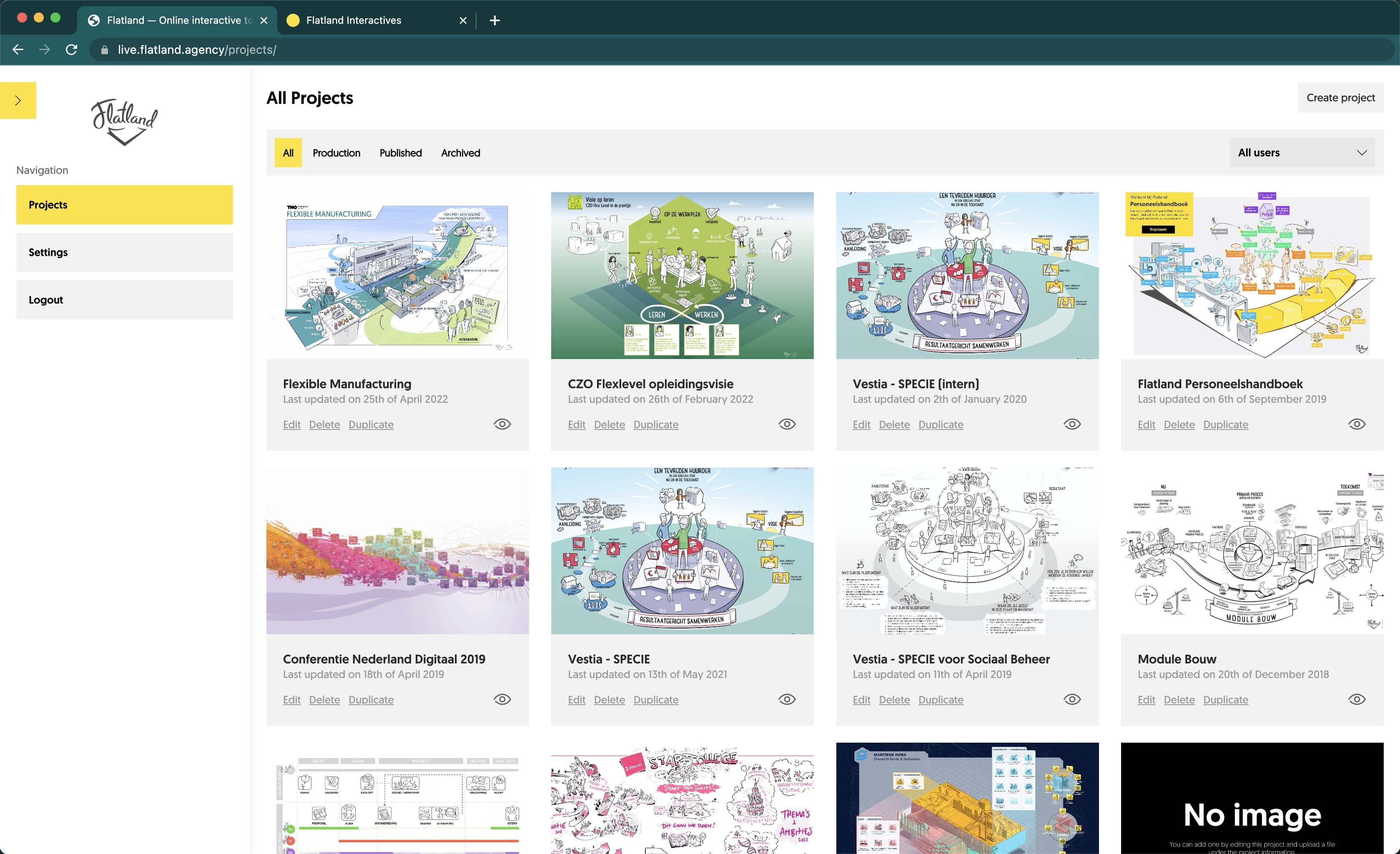This screenshot has width=1400, height=854.
Task: Click the eye icon on Vestia - SPECIE voor Sociaal Beheer
Action: pyautogui.click(x=1072, y=699)
